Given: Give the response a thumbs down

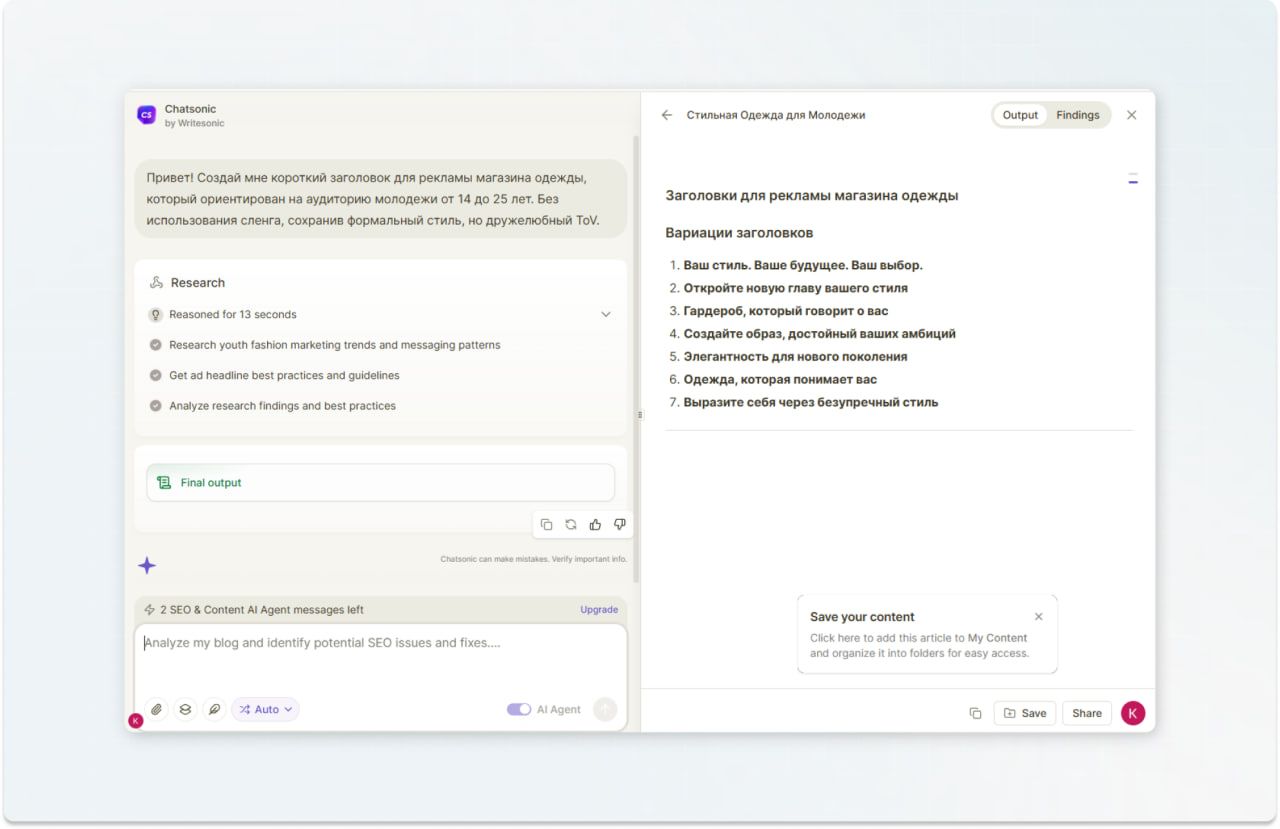Looking at the screenshot, I should click(x=620, y=524).
